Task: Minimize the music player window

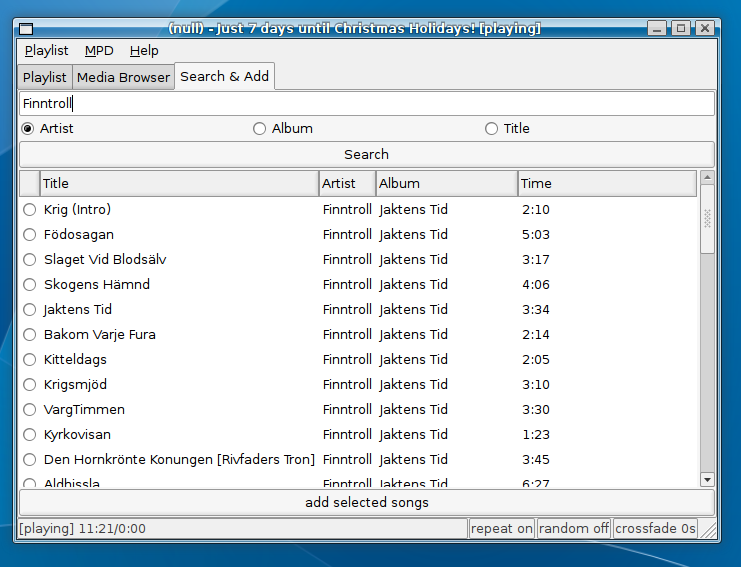Action: [x=657, y=28]
